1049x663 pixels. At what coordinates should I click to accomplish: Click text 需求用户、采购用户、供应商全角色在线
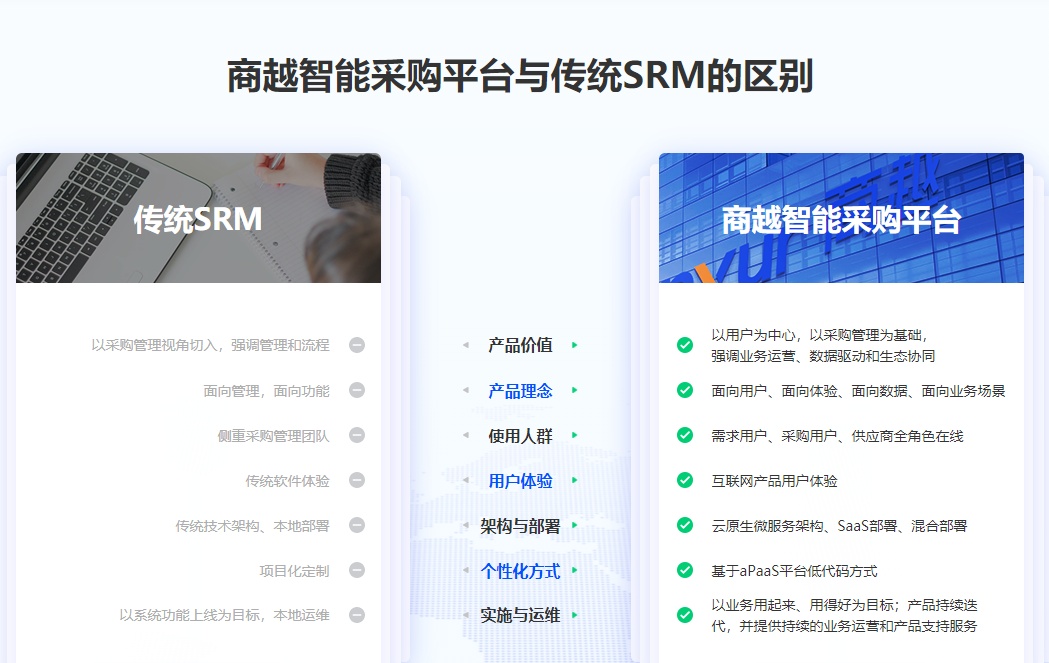coord(837,436)
